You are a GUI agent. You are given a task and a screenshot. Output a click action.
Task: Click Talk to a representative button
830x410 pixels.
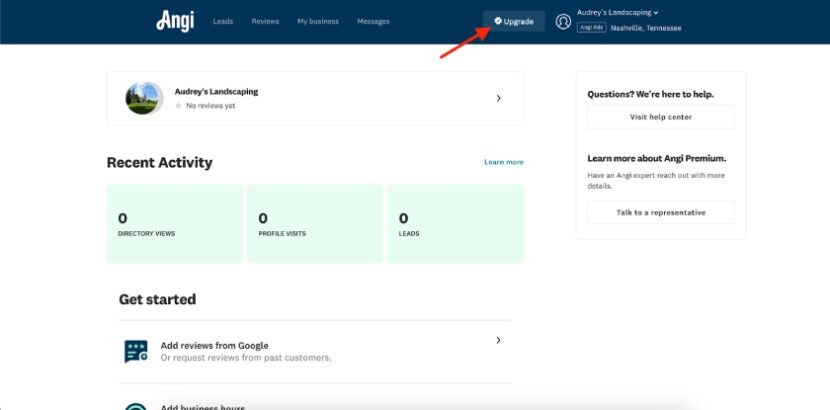(660, 212)
